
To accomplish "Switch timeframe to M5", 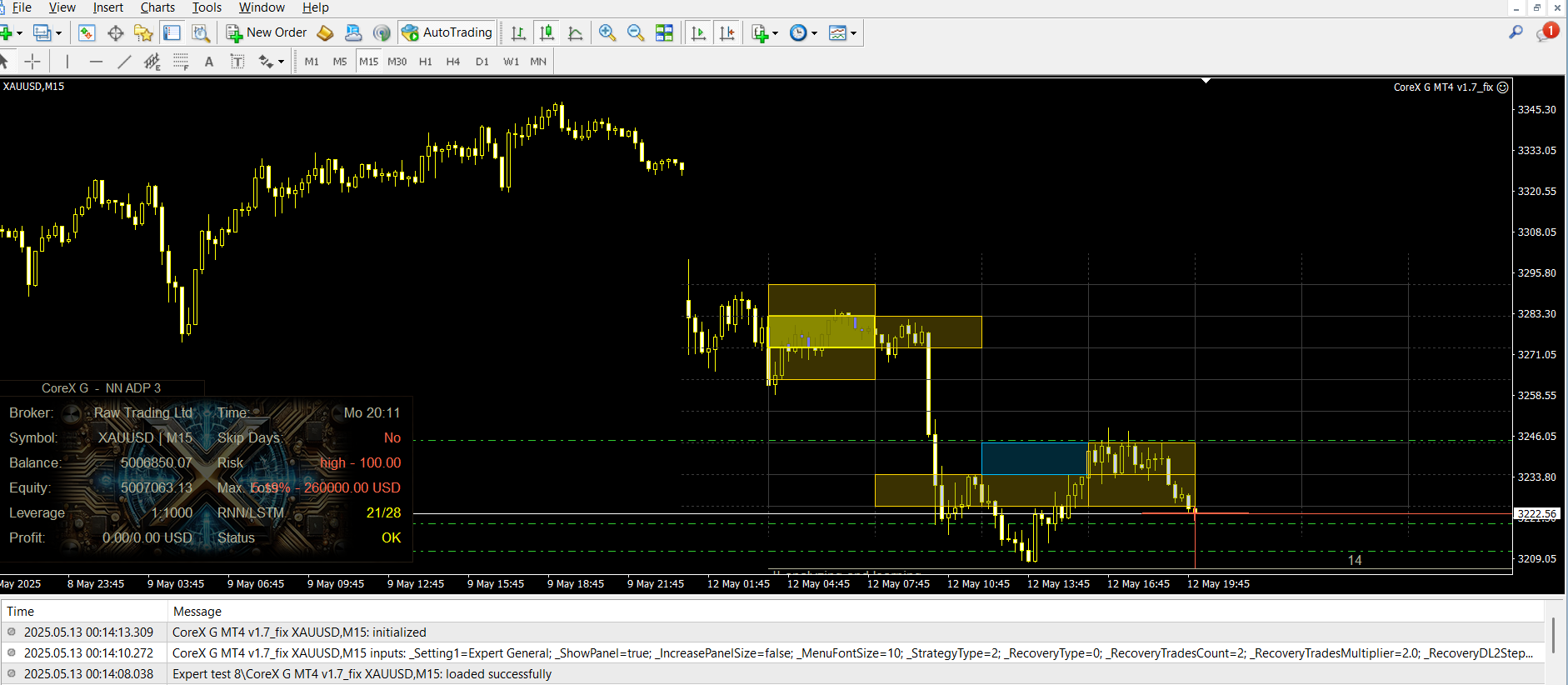I will (x=340, y=61).
